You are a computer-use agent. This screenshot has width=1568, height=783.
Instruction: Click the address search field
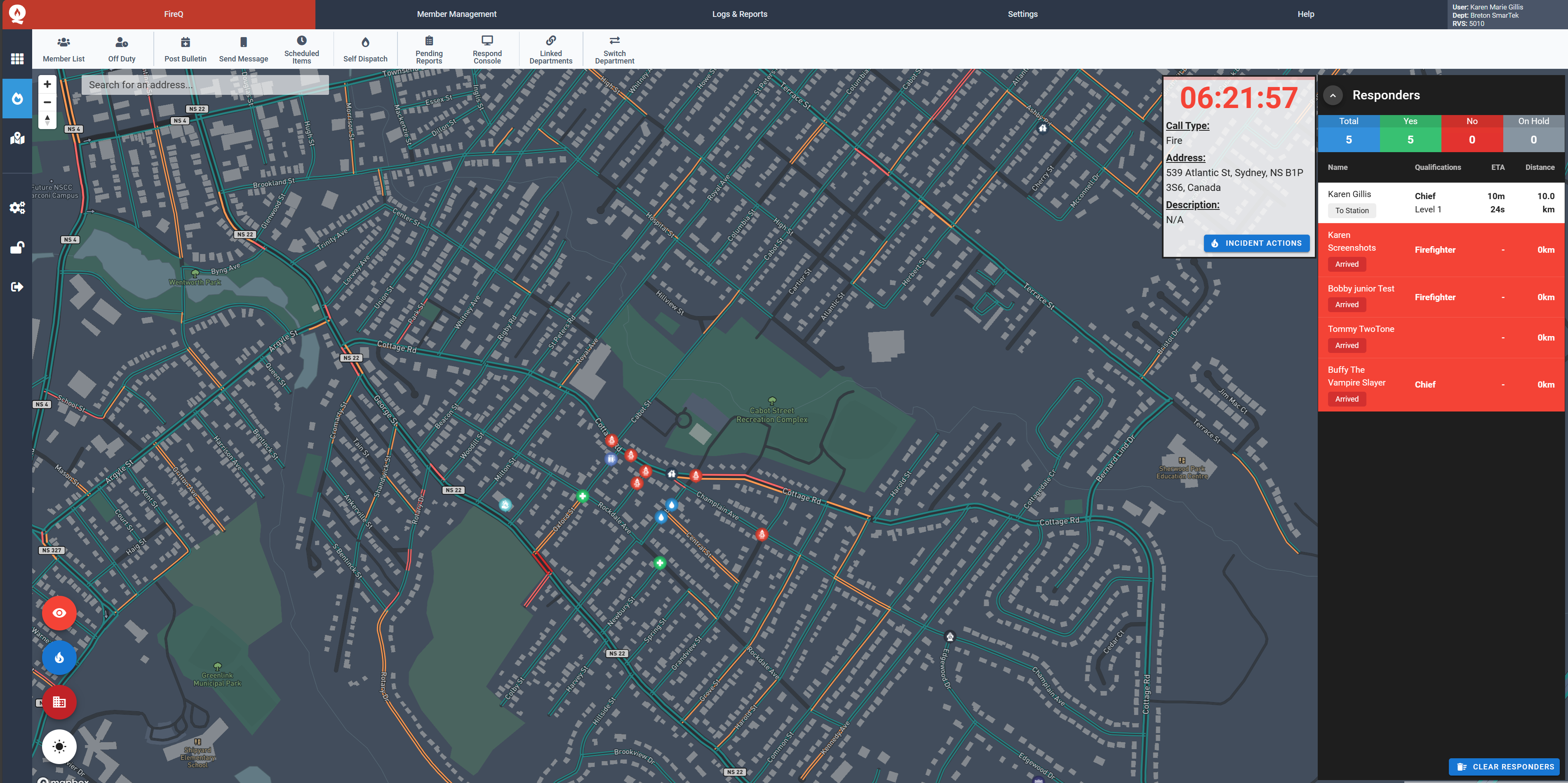[x=205, y=85]
